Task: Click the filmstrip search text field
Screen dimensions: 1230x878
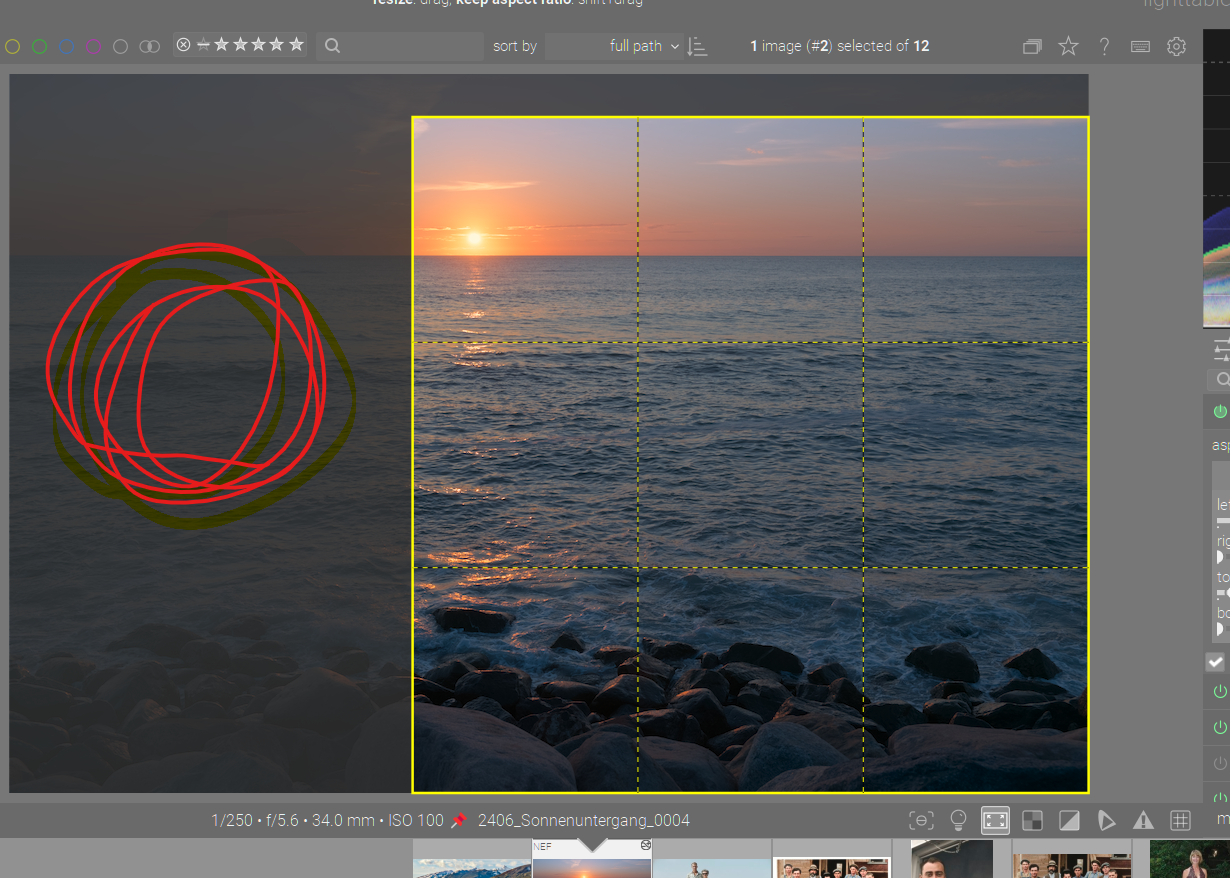Action: click(x=400, y=46)
